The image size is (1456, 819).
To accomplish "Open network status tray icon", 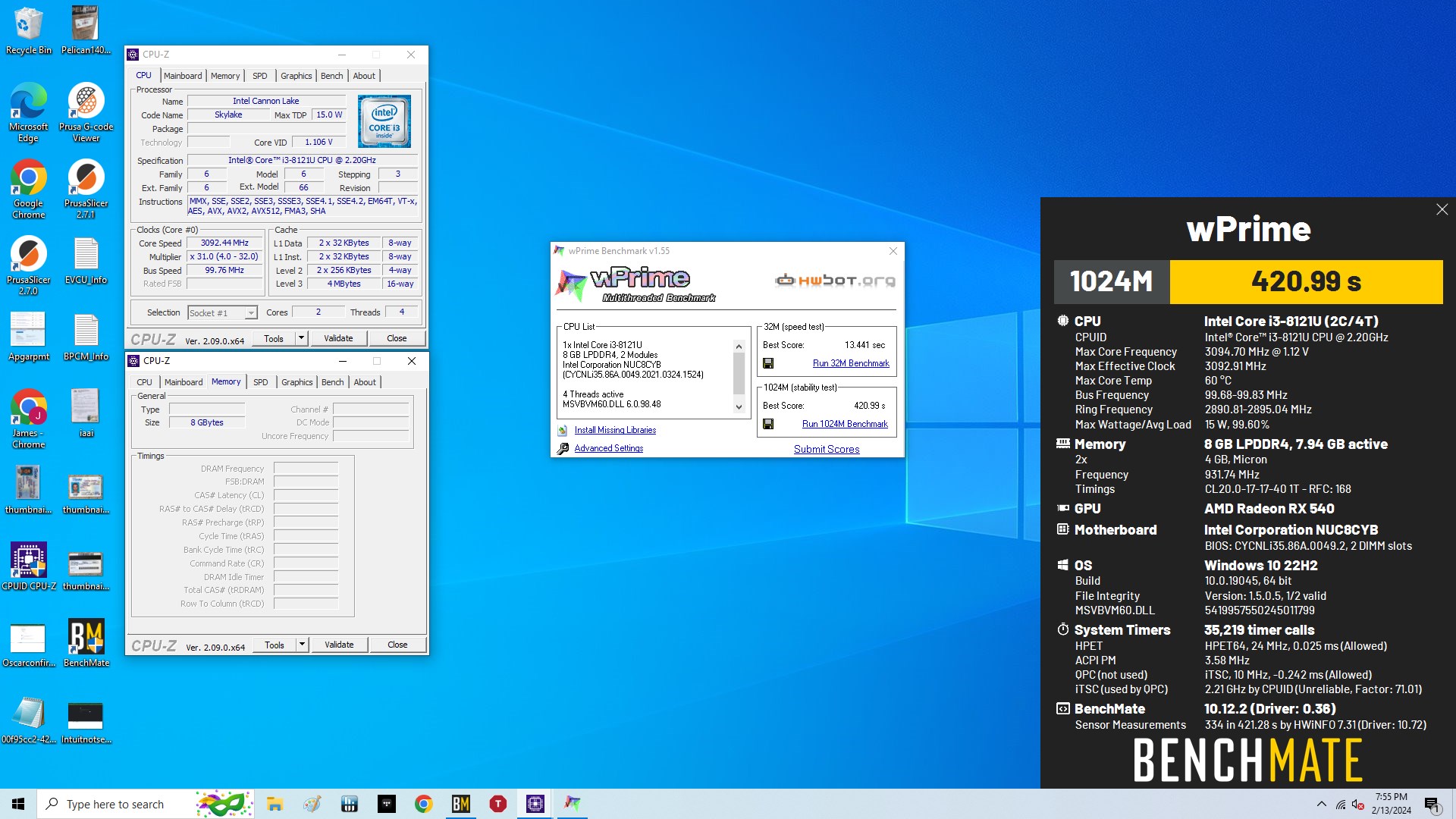I will tap(1340, 804).
